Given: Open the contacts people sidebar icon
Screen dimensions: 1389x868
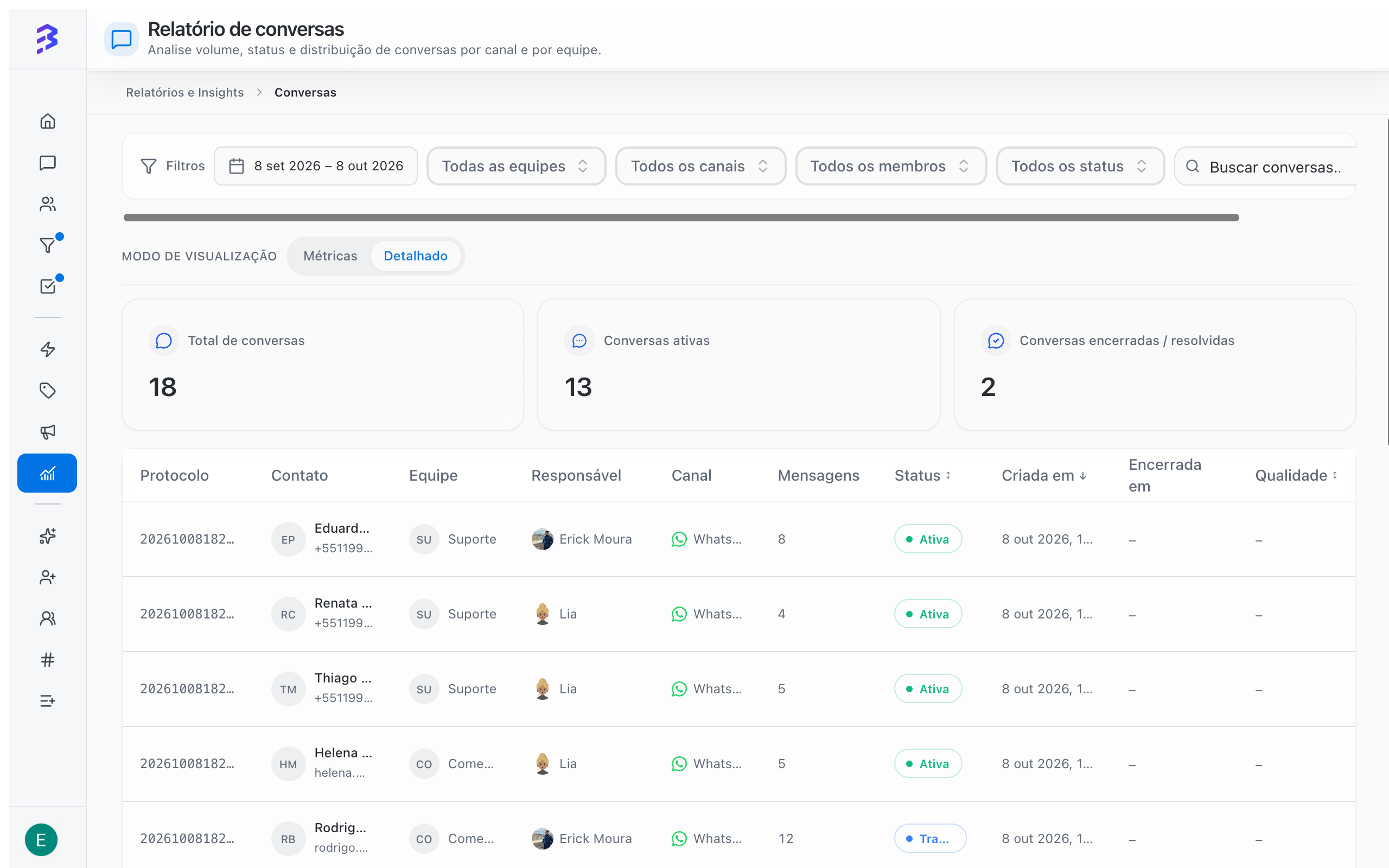Looking at the screenshot, I should coord(48,204).
